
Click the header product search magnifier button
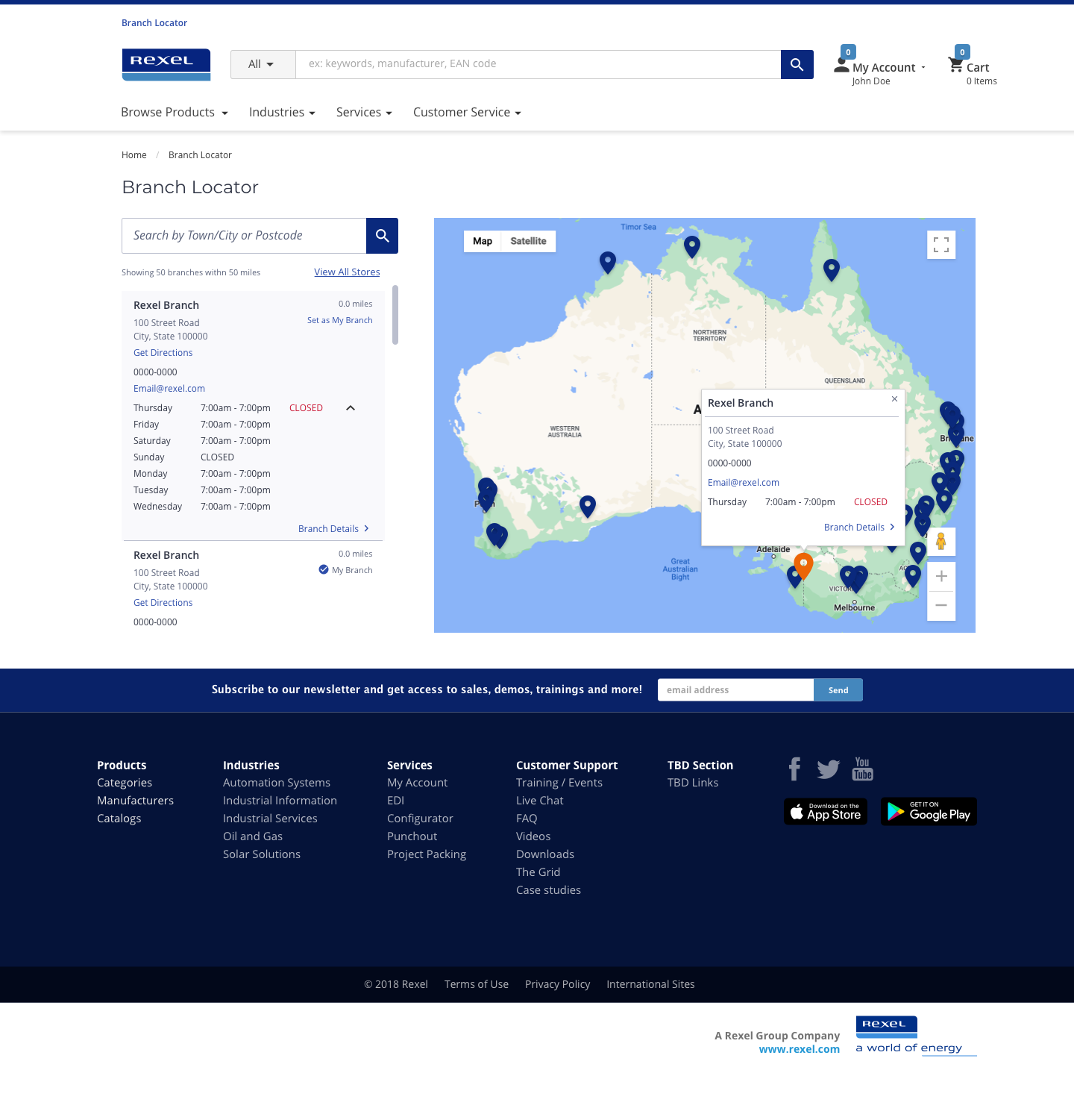(x=797, y=64)
